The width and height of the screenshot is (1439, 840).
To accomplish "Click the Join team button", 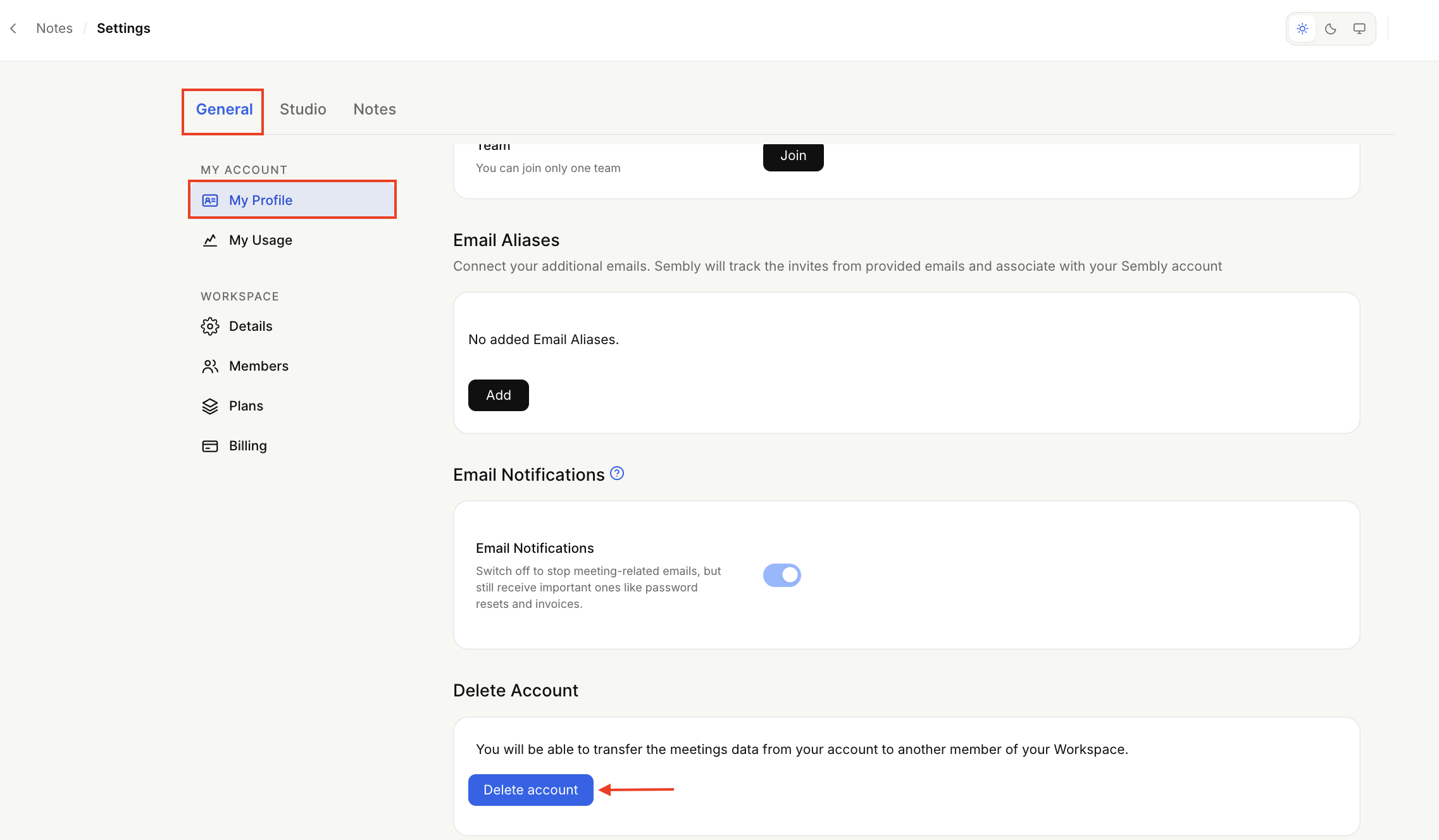I will coord(794,156).
